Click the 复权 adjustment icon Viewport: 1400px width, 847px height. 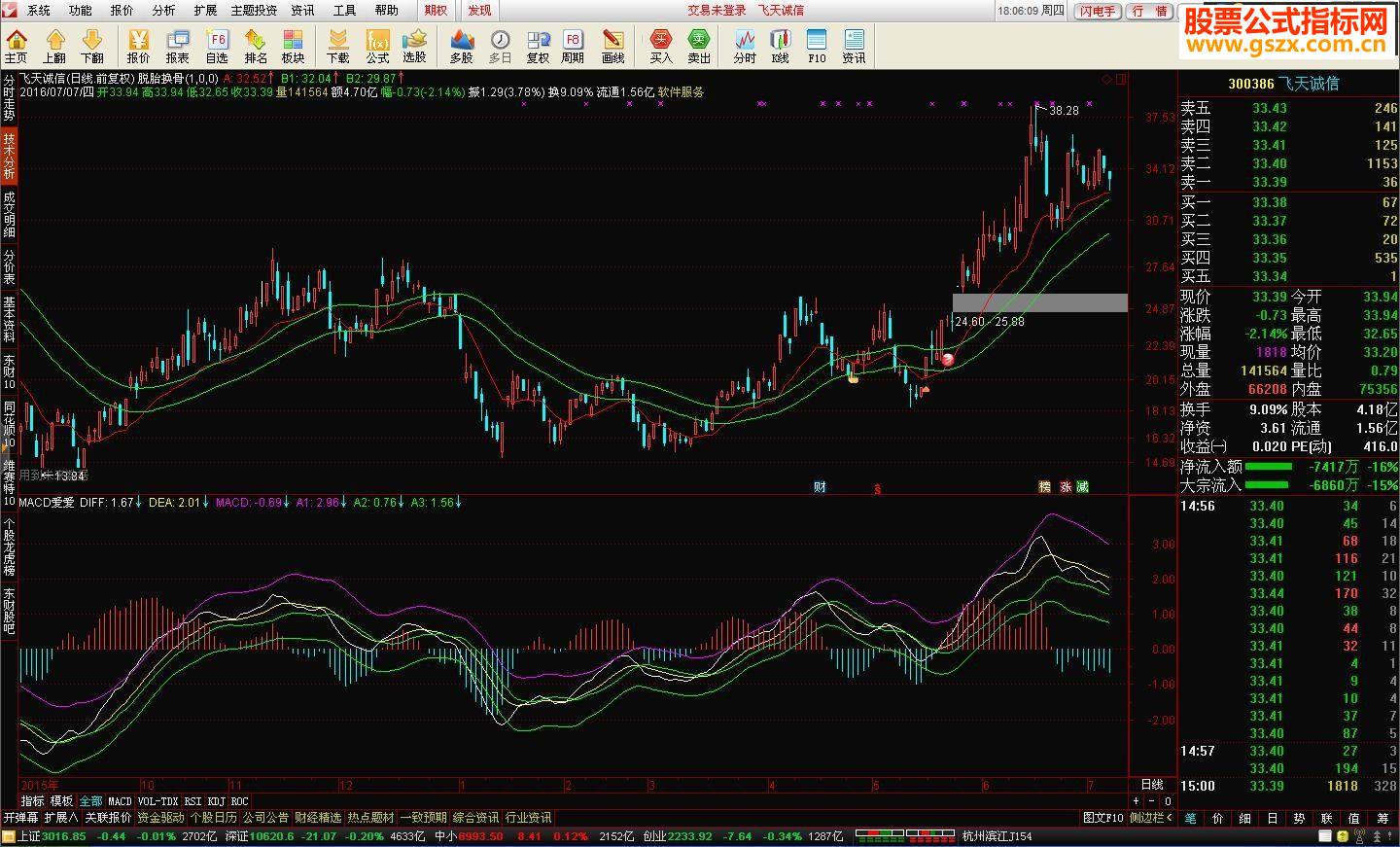(539, 46)
